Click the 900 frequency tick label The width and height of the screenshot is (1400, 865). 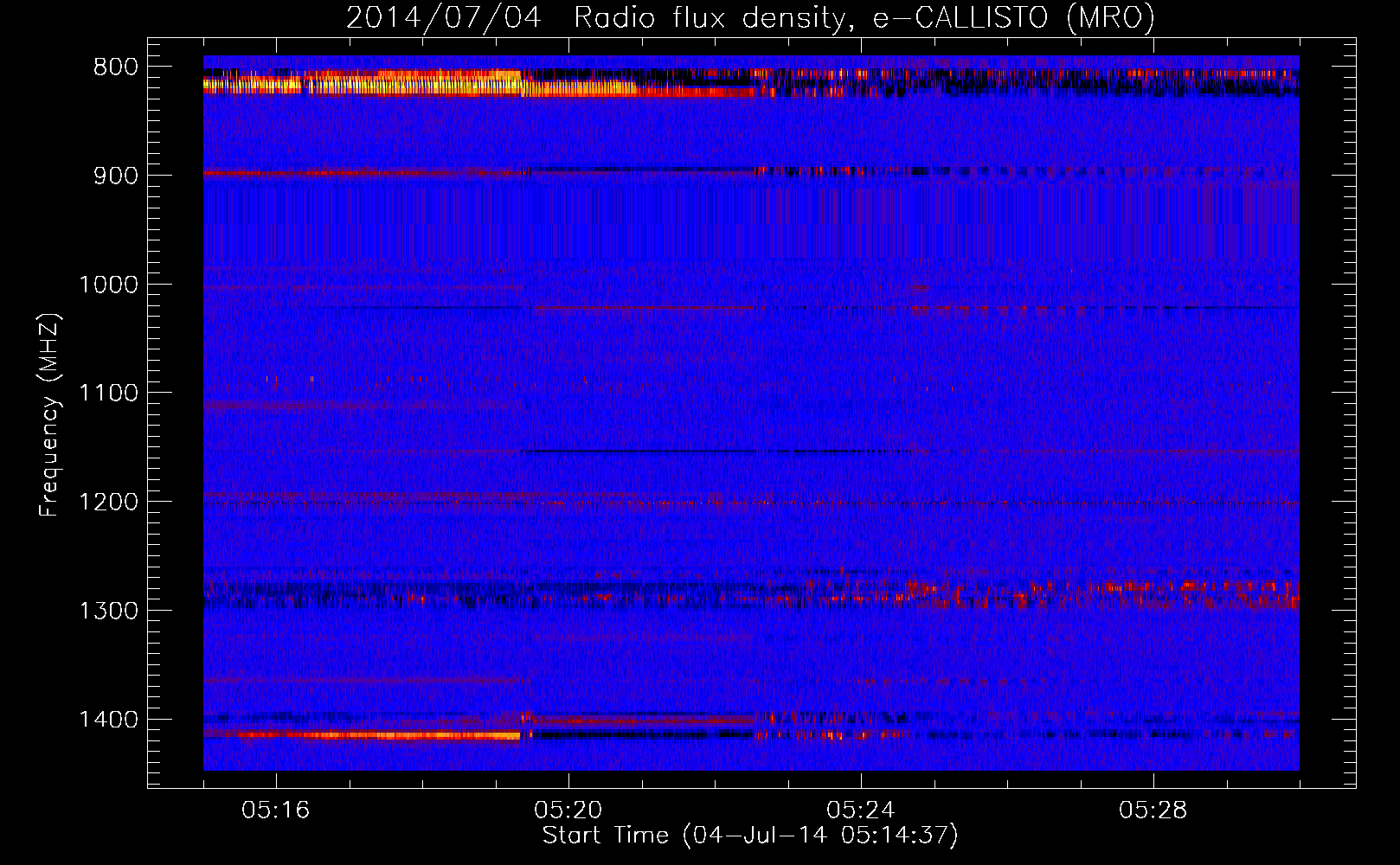(116, 176)
